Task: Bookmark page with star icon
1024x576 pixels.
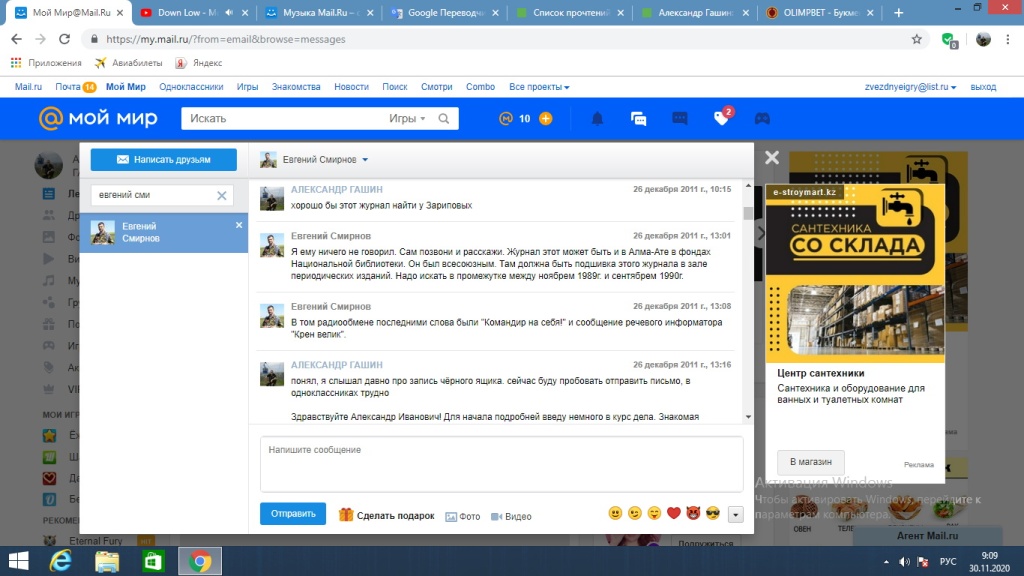Action: [x=917, y=39]
